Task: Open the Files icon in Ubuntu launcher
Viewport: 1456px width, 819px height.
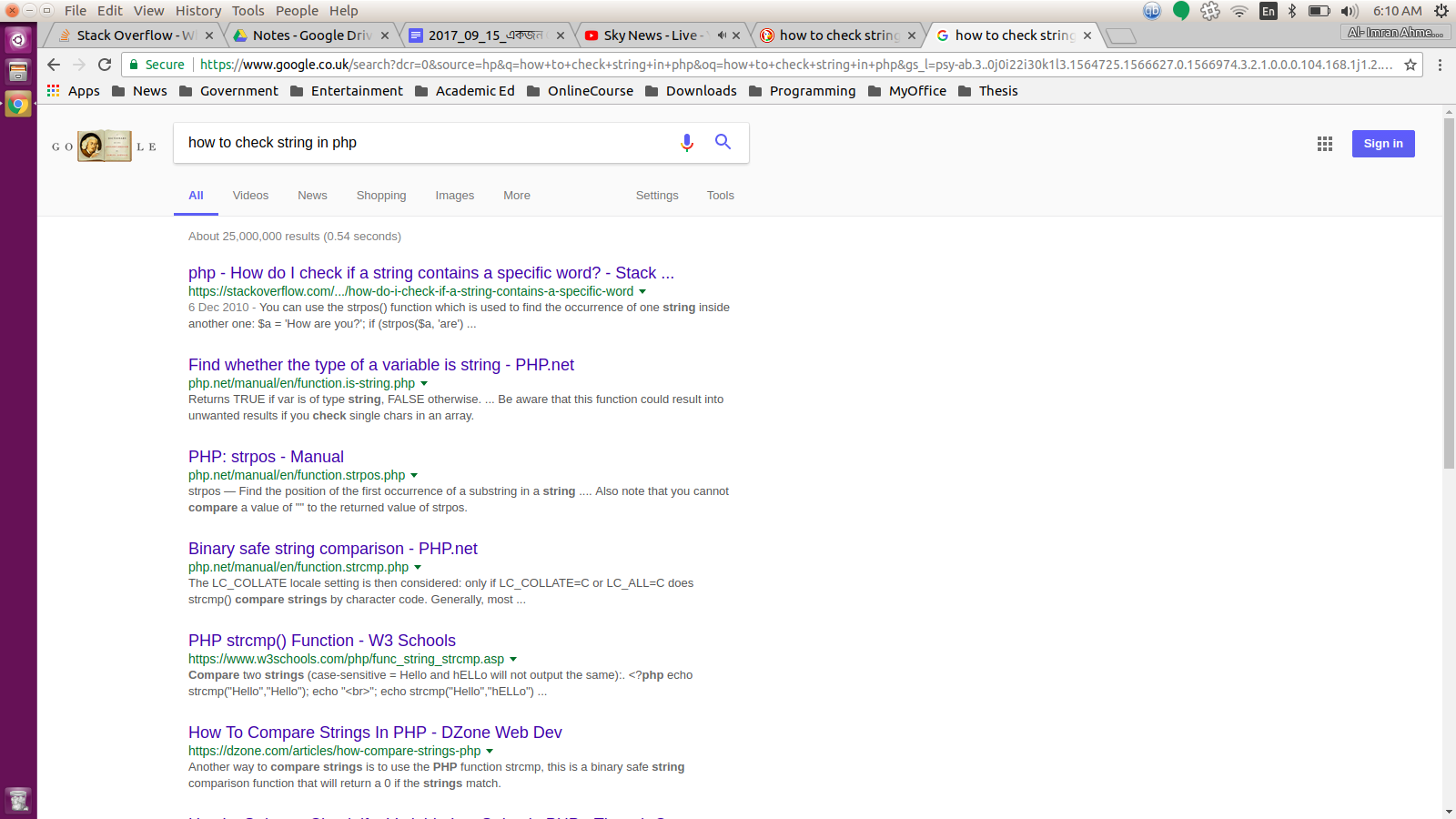Action: [x=18, y=71]
